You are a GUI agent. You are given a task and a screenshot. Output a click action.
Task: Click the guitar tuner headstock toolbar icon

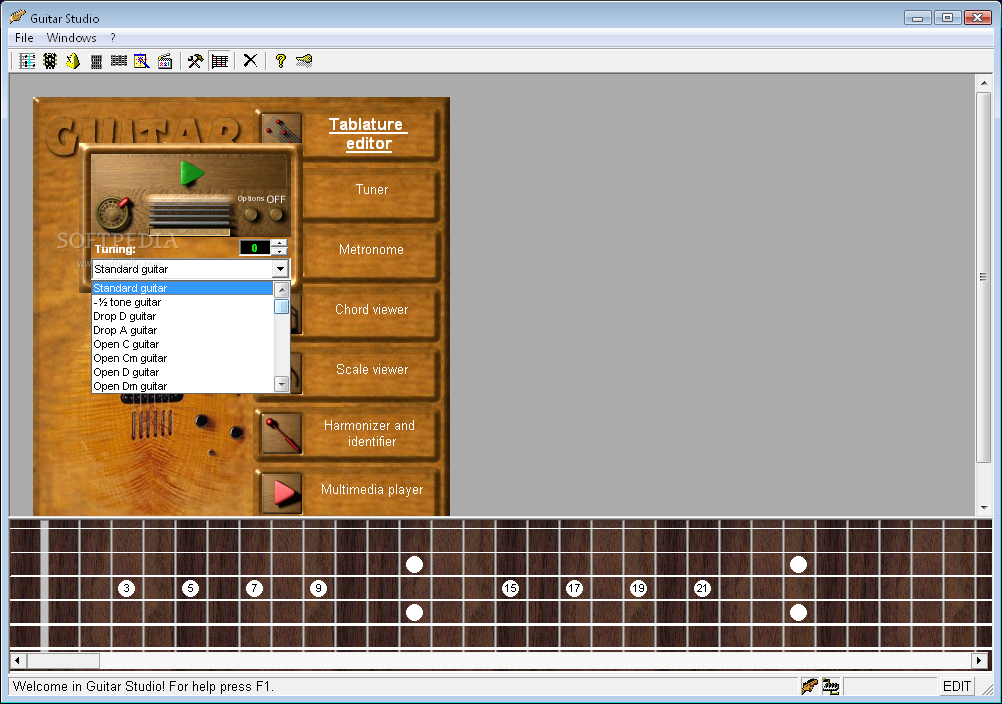click(50, 61)
